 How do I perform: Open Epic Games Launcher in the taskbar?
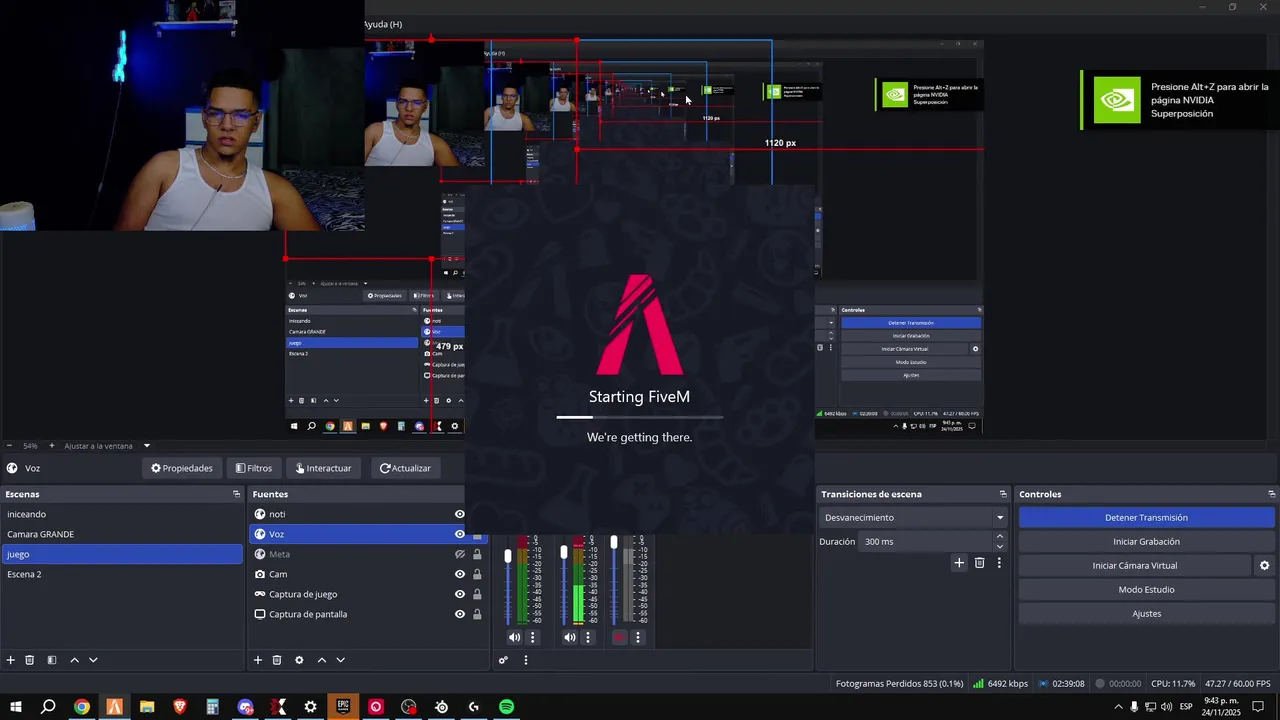pyautogui.click(x=343, y=707)
